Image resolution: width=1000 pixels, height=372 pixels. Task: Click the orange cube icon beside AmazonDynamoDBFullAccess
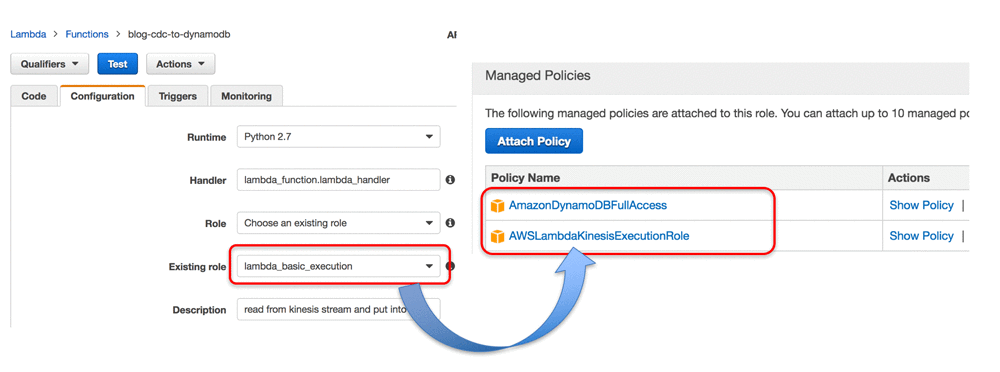tap(497, 205)
